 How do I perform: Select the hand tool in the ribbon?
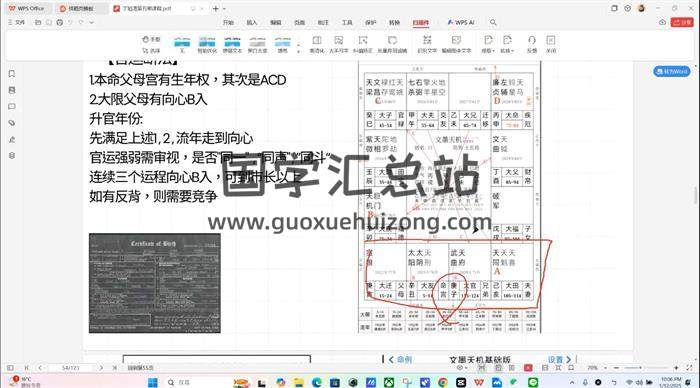[x=151, y=40]
